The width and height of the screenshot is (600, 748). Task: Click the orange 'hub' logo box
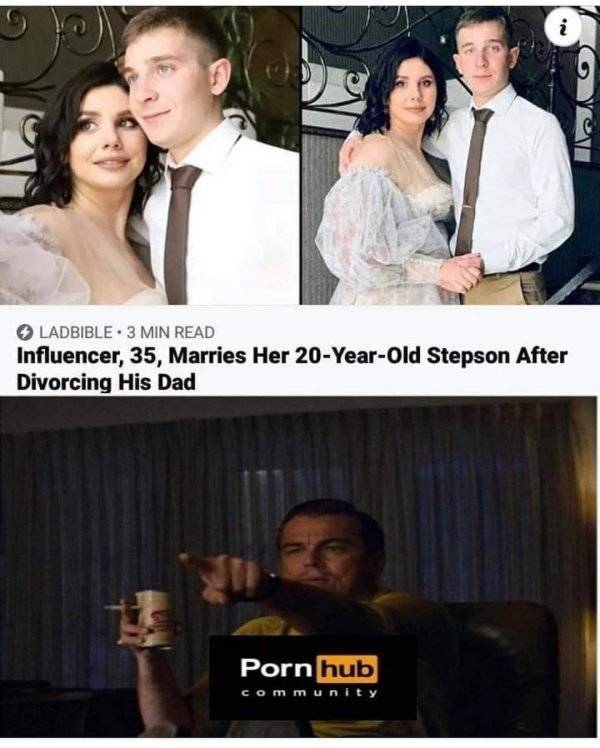[347, 668]
